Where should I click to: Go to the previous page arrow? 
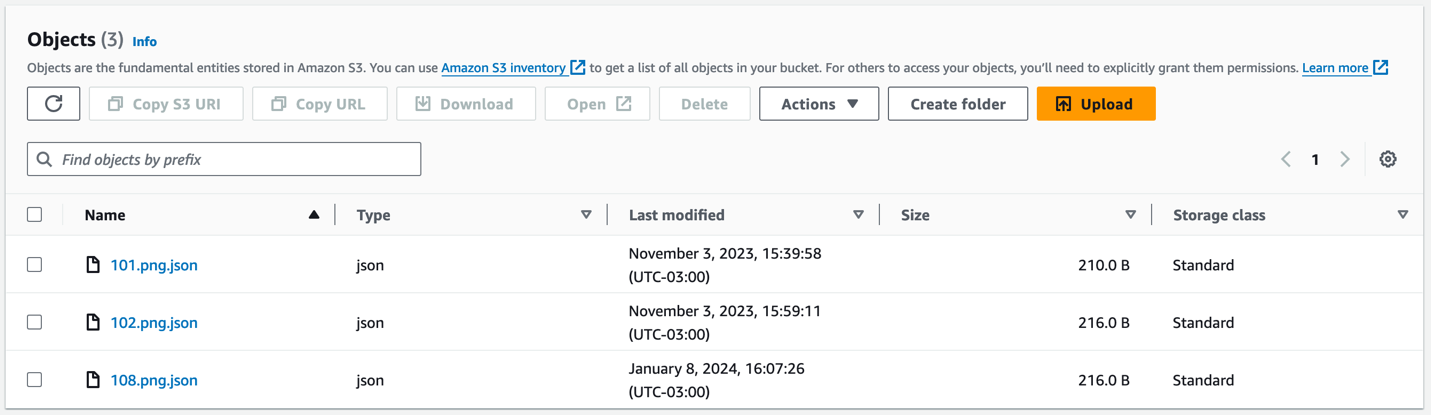tap(1286, 159)
